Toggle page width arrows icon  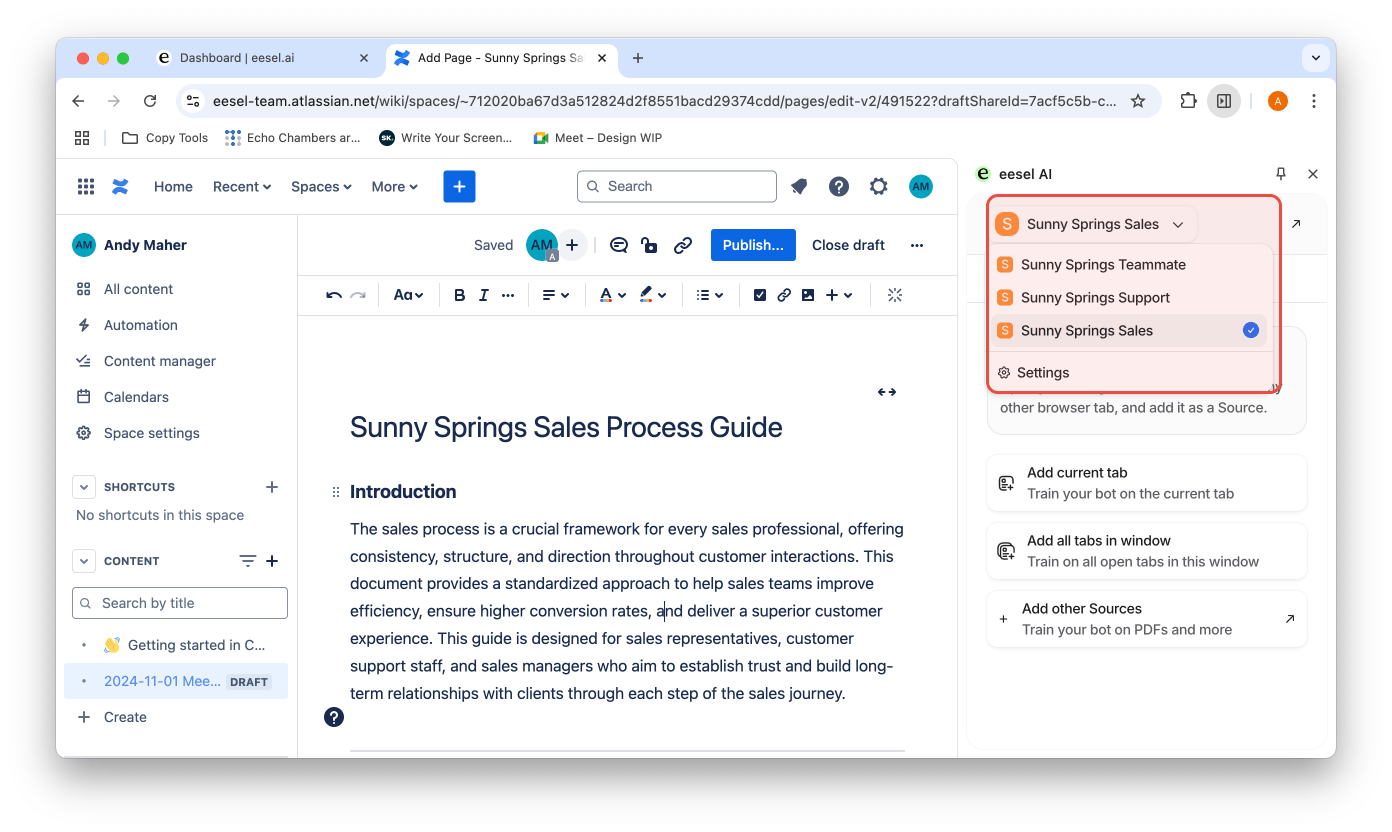(x=887, y=392)
